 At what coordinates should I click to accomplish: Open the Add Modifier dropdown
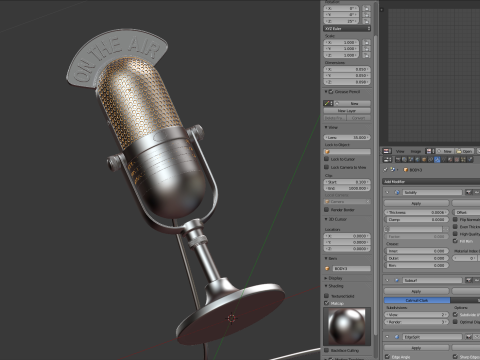(x=431, y=181)
